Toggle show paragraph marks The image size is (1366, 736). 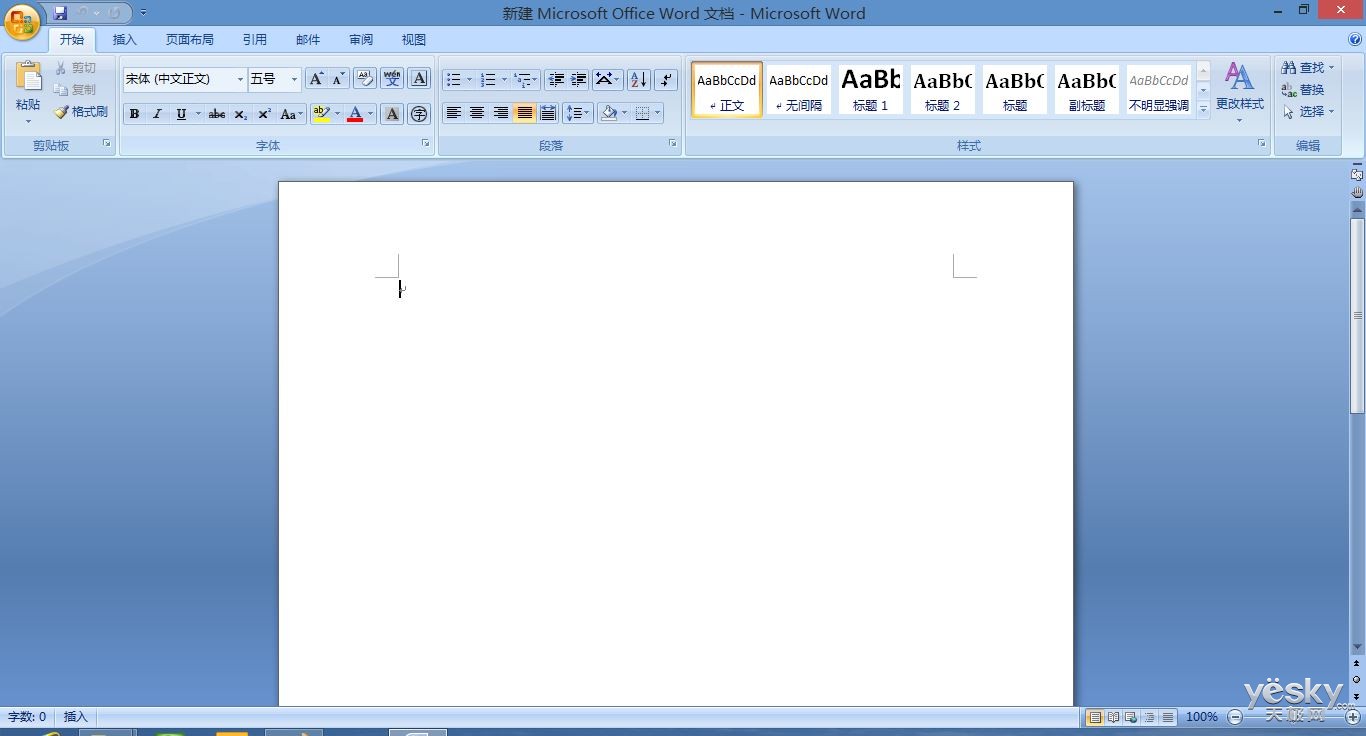click(666, 79)
